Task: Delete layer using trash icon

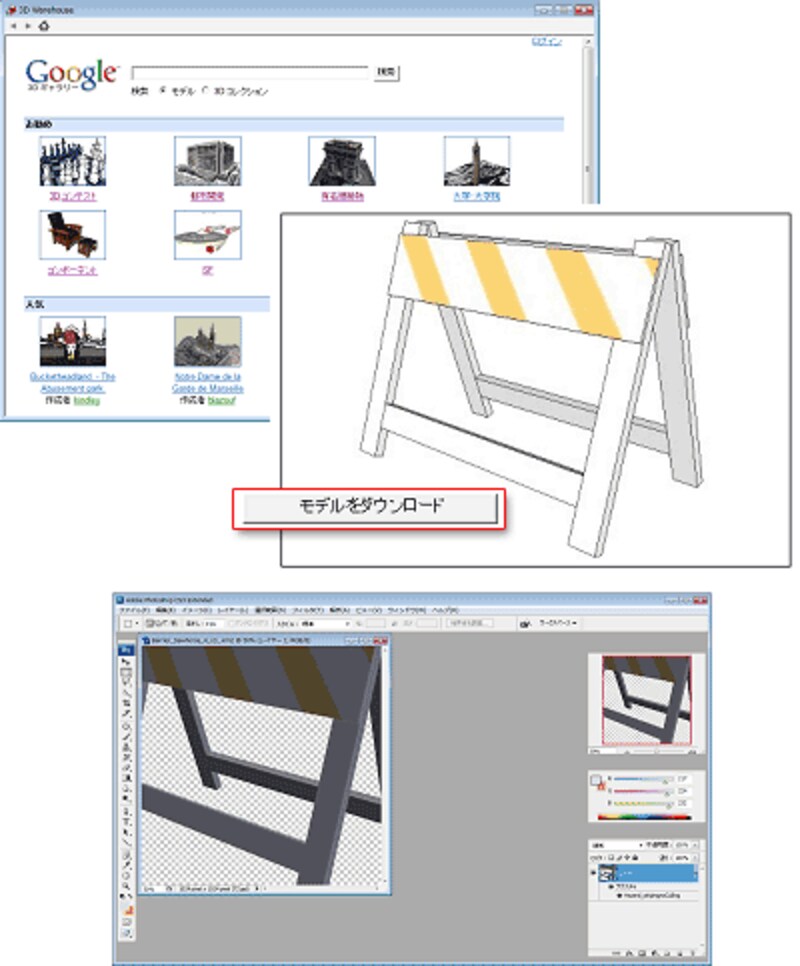Action: click(692, 953)
